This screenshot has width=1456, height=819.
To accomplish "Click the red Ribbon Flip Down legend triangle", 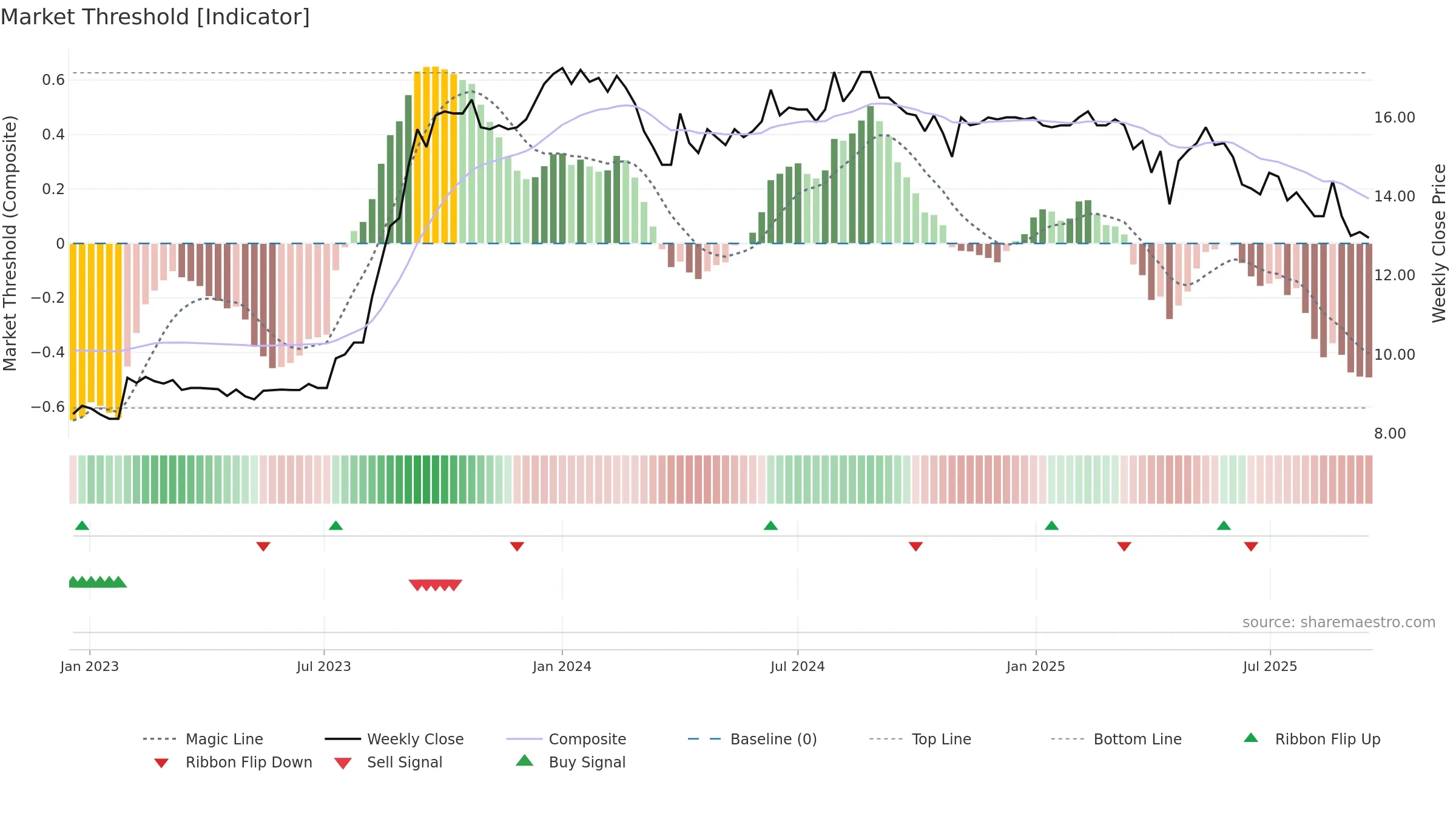I will click(x=161, y=763).
